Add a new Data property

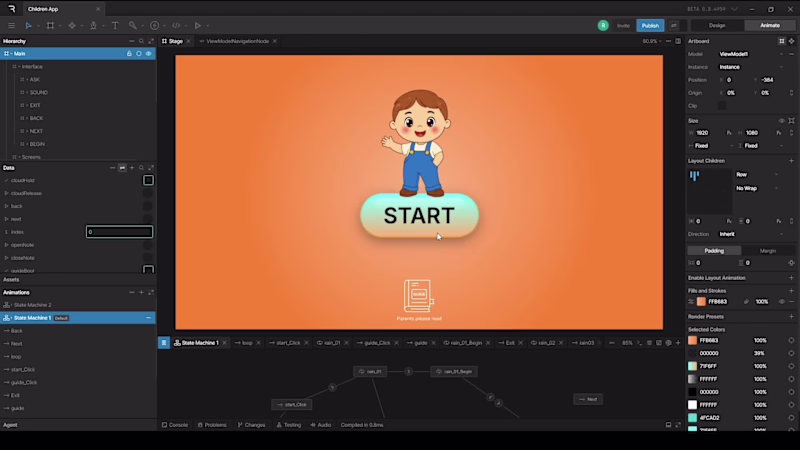132,168
